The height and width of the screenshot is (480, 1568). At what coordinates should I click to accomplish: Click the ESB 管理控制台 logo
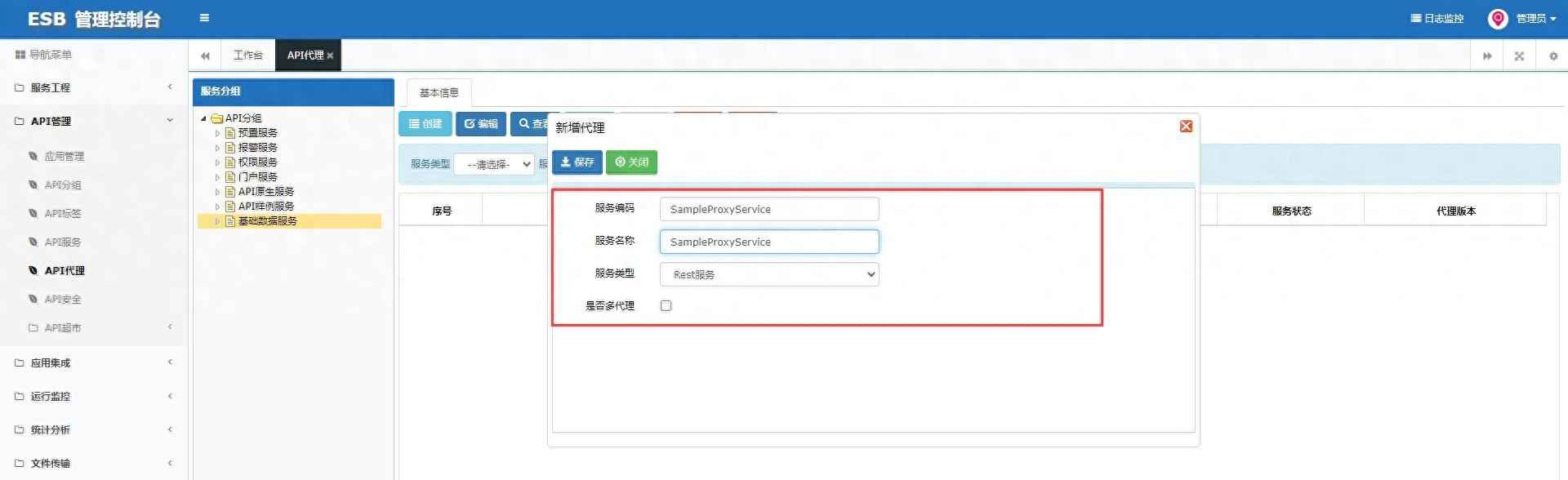click(94, 19)
